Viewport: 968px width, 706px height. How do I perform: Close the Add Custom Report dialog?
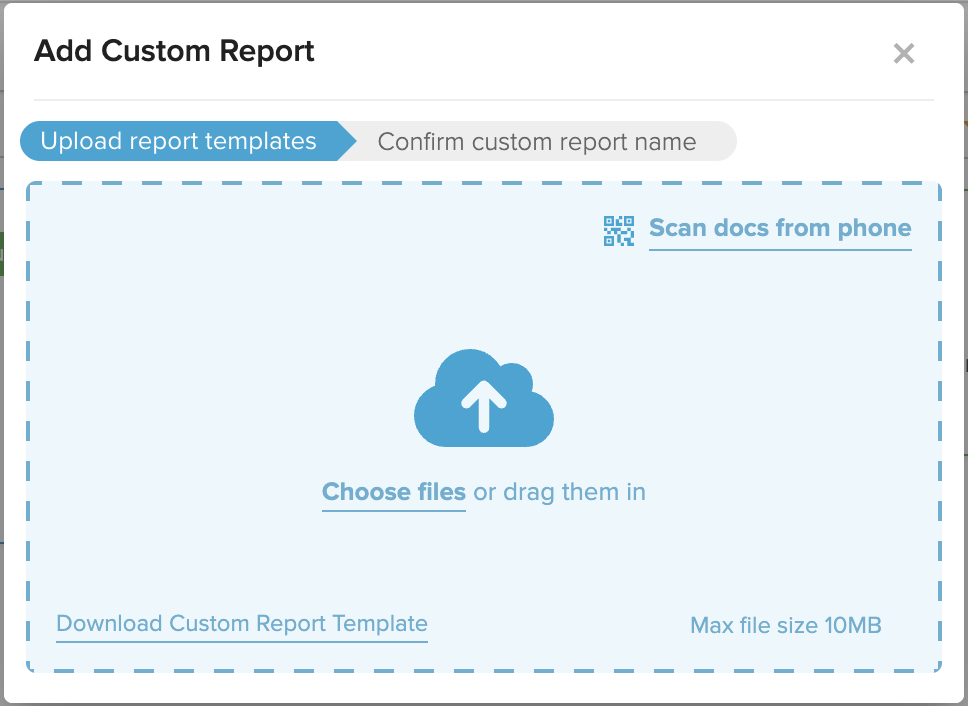(904, 54)
